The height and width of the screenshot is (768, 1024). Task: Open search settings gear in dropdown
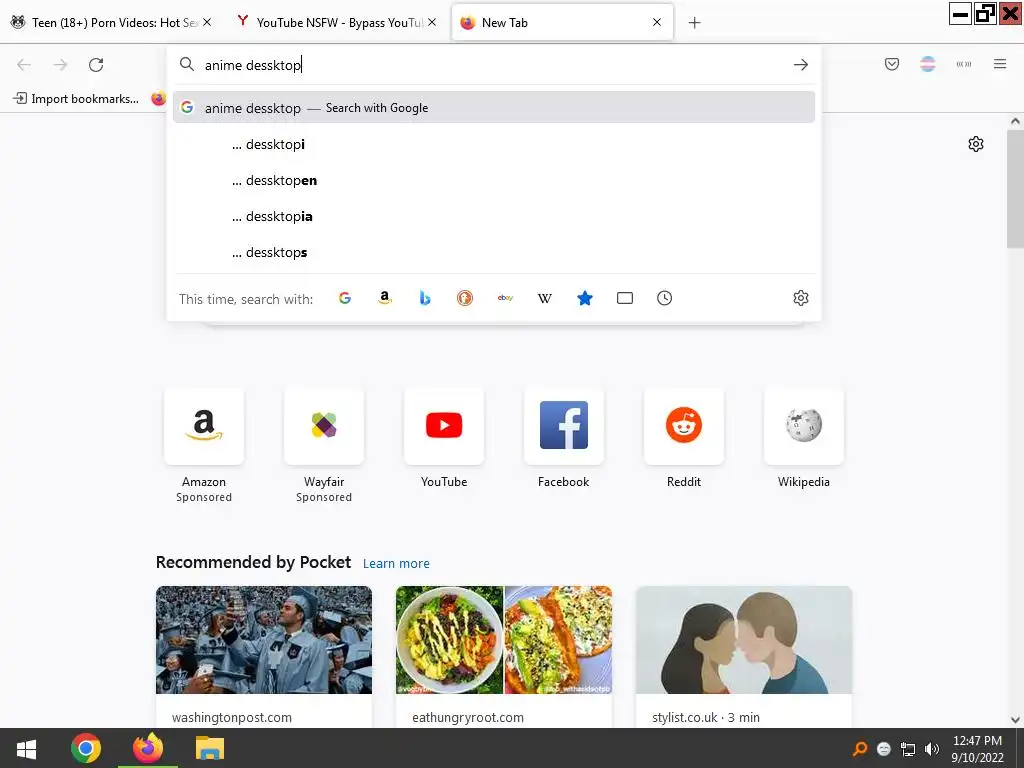801,298
